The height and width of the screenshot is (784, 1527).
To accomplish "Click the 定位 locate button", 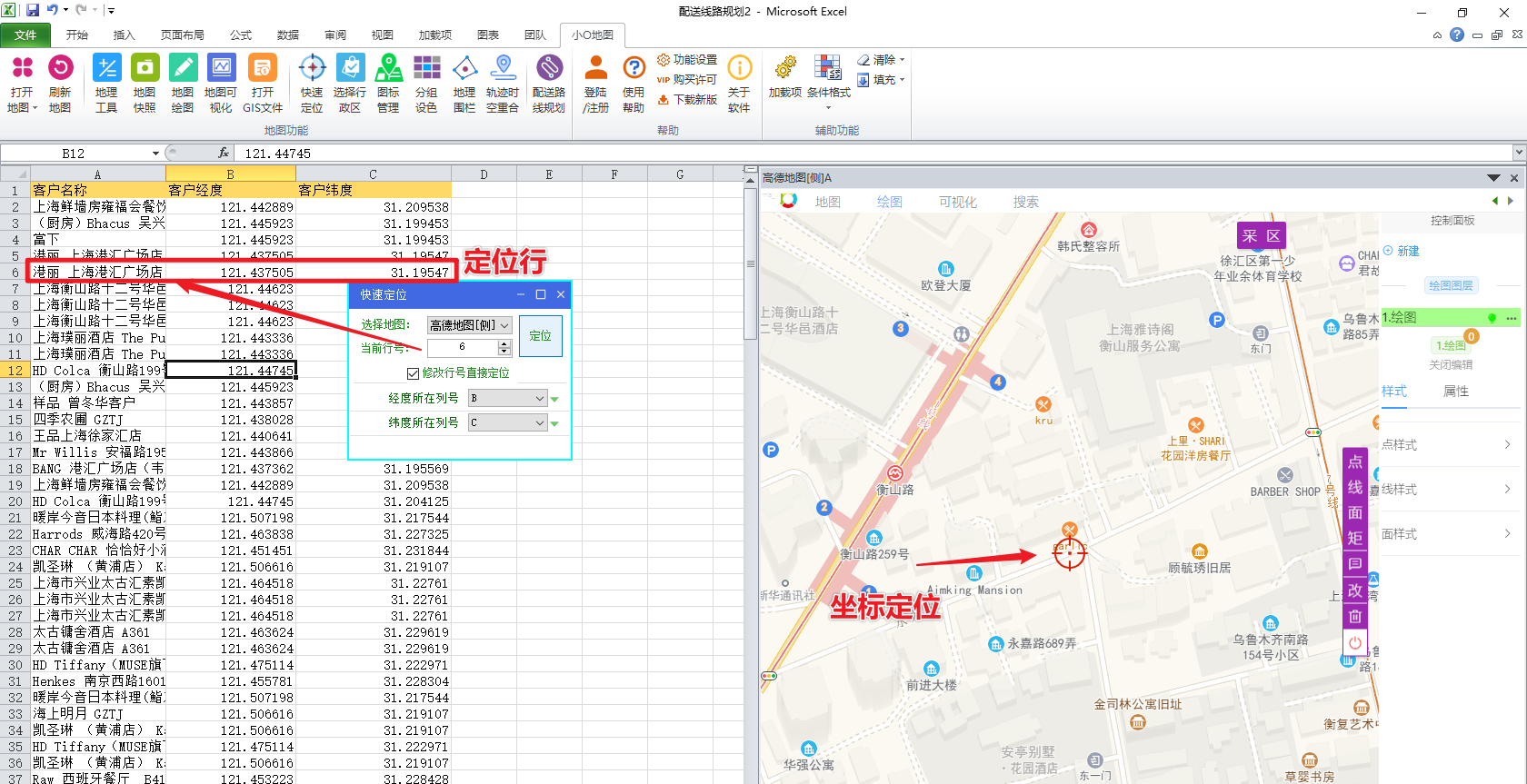I will pos(541,336).
